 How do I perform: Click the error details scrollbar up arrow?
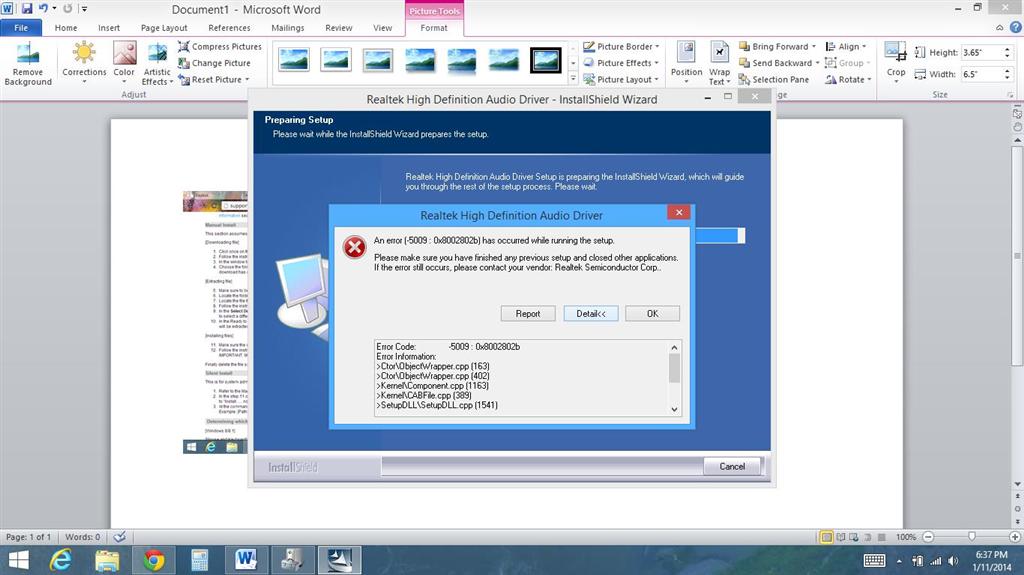675,347
